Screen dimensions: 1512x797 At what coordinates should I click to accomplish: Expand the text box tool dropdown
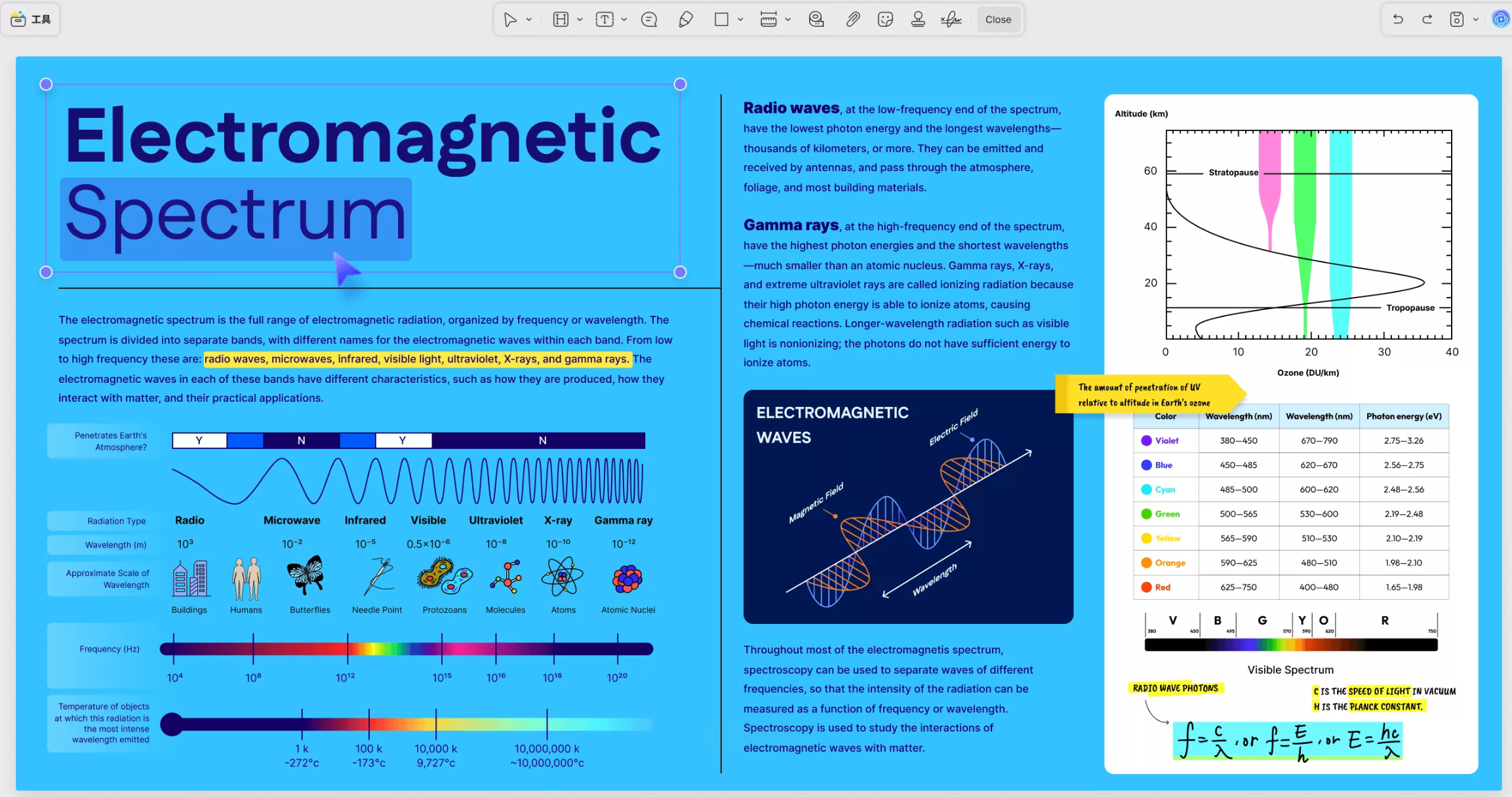(x=624, y=20)
